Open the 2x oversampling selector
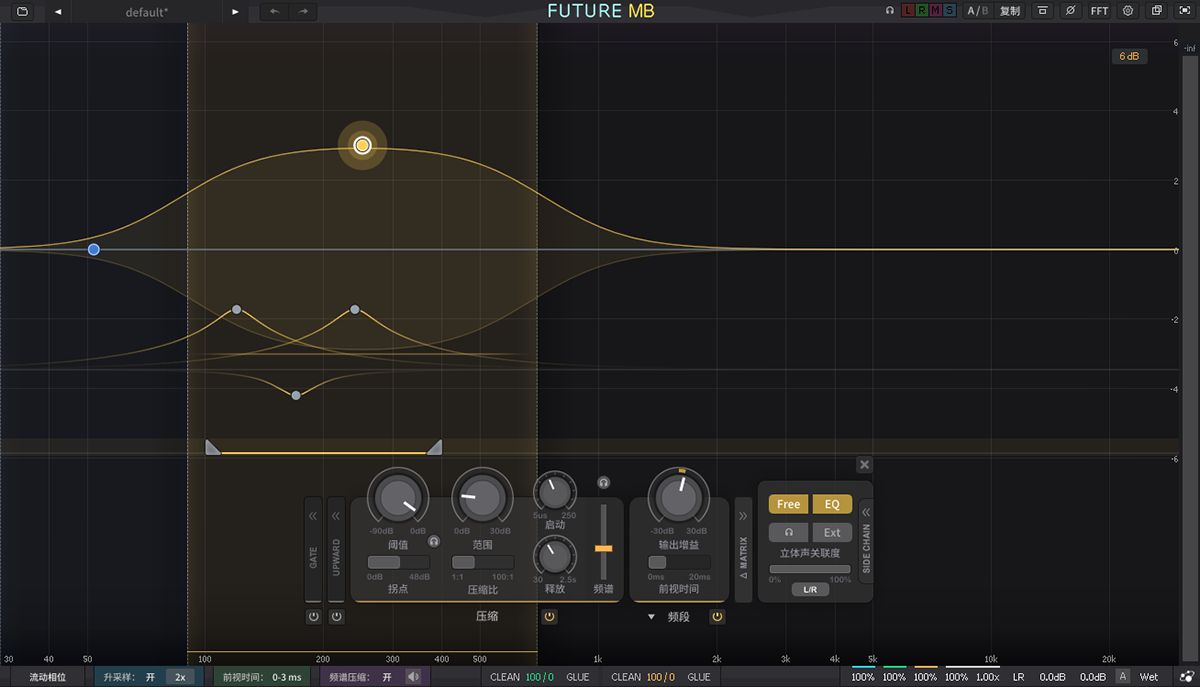Viewport: 1200px width, 687px height. pos(180,677)
